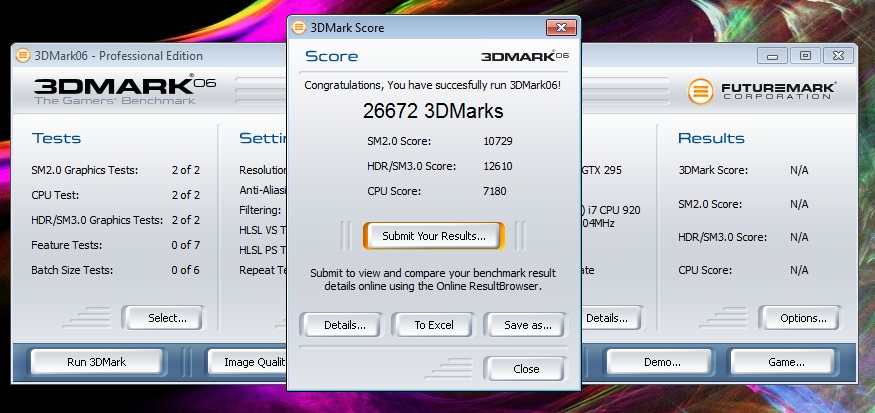Click CPU Test row in Tests panel
875x413 pixels.
[116, 195]
